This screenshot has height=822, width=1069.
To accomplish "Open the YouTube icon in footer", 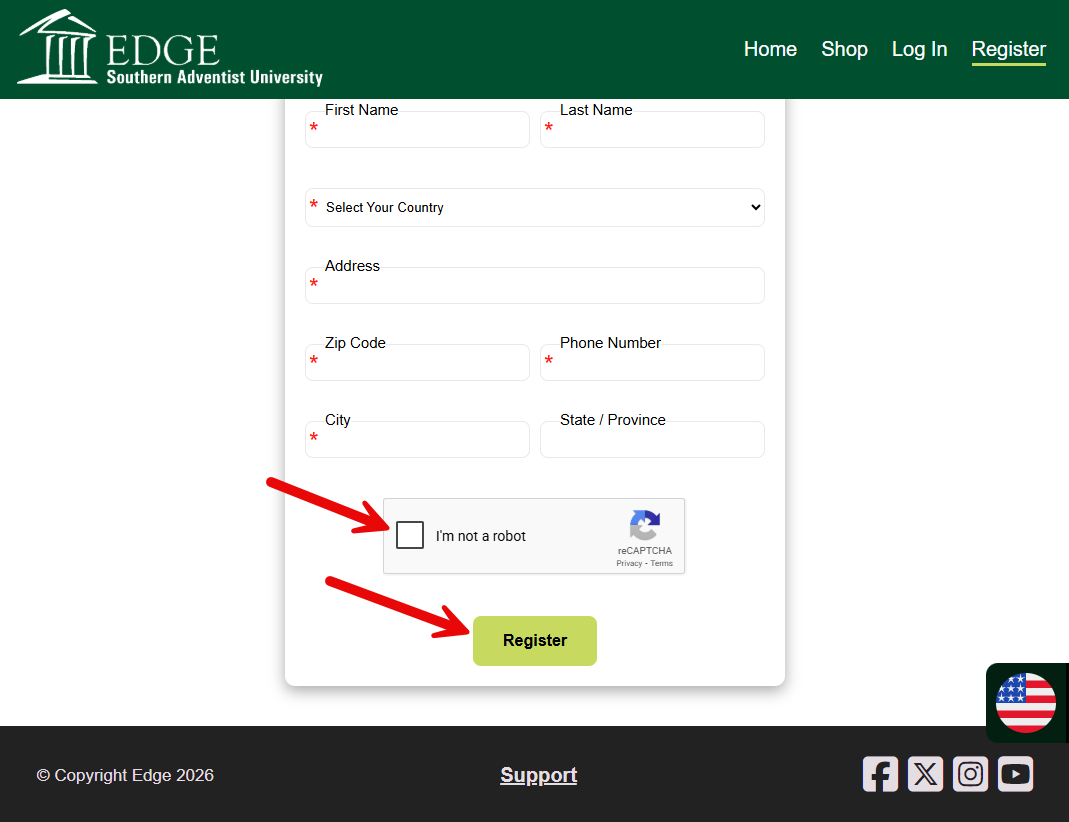I will pos(1015,774).
